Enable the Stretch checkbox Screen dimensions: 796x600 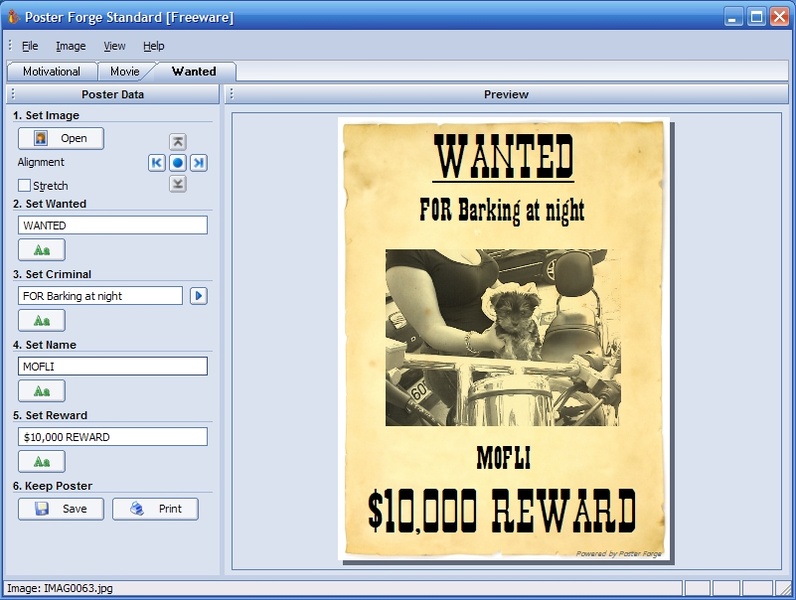(24, 185)
